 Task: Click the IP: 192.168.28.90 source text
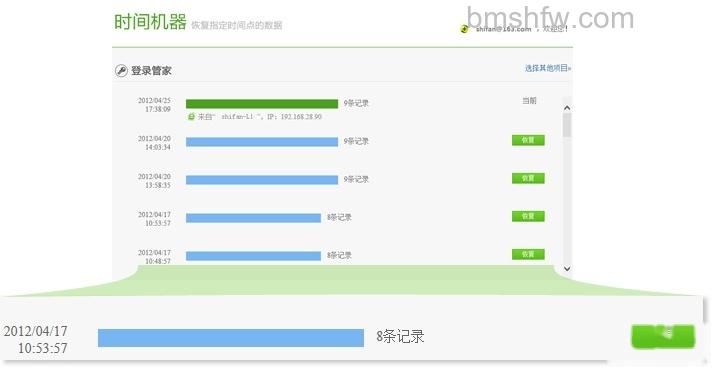pos(295,117)
